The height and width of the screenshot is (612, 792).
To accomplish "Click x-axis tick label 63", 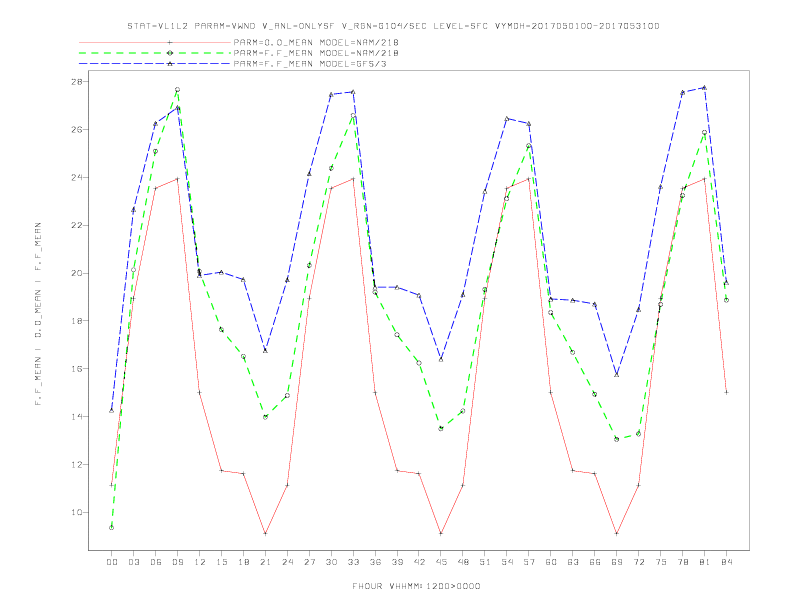I will [573, 562].
